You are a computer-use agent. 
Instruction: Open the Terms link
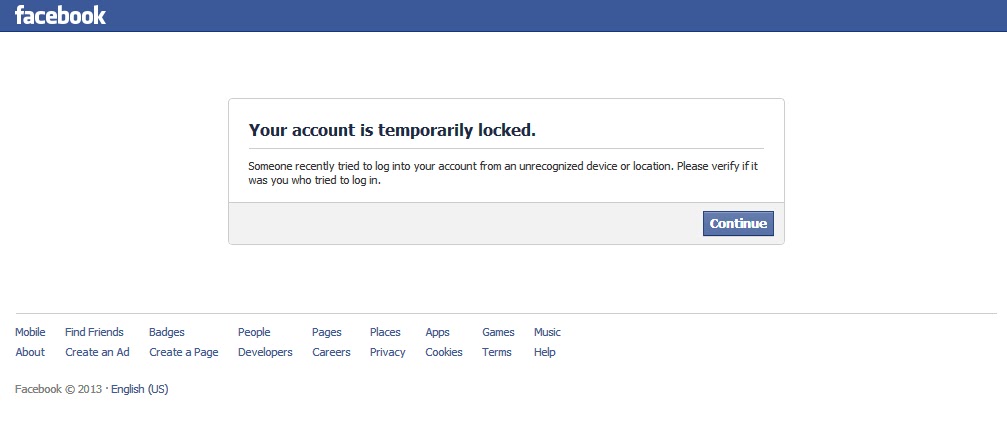coord(497,352)
